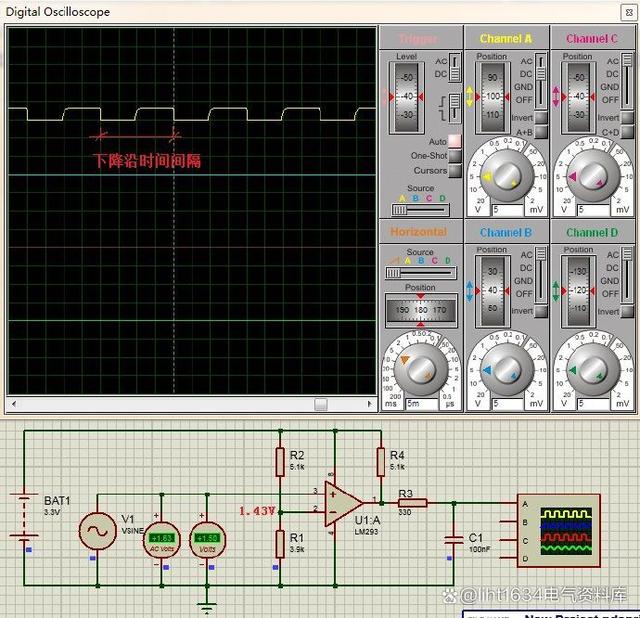Toggle the trigger Auto button
Image resolution: width=640 pixels, height=618 pixels.
pyautogui.click(x=455, y=141)
